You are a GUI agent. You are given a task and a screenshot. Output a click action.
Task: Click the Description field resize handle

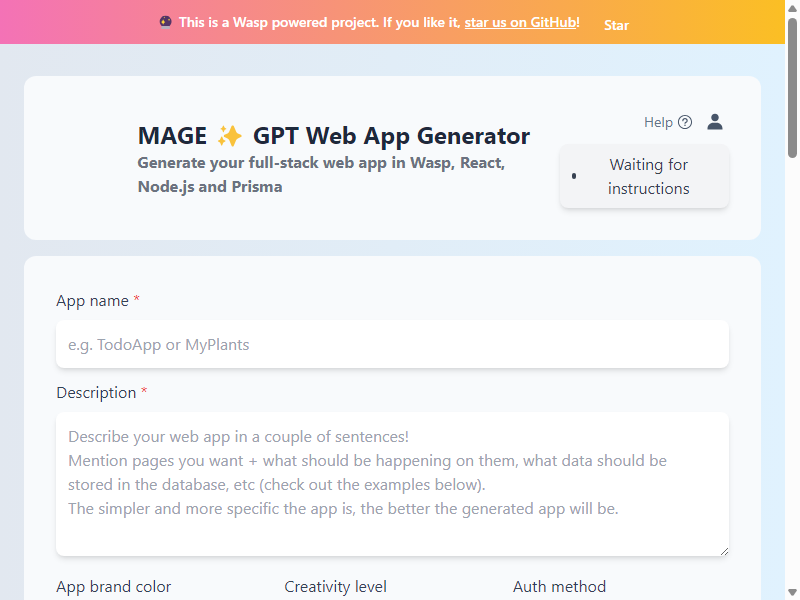(x=724, y=552)
